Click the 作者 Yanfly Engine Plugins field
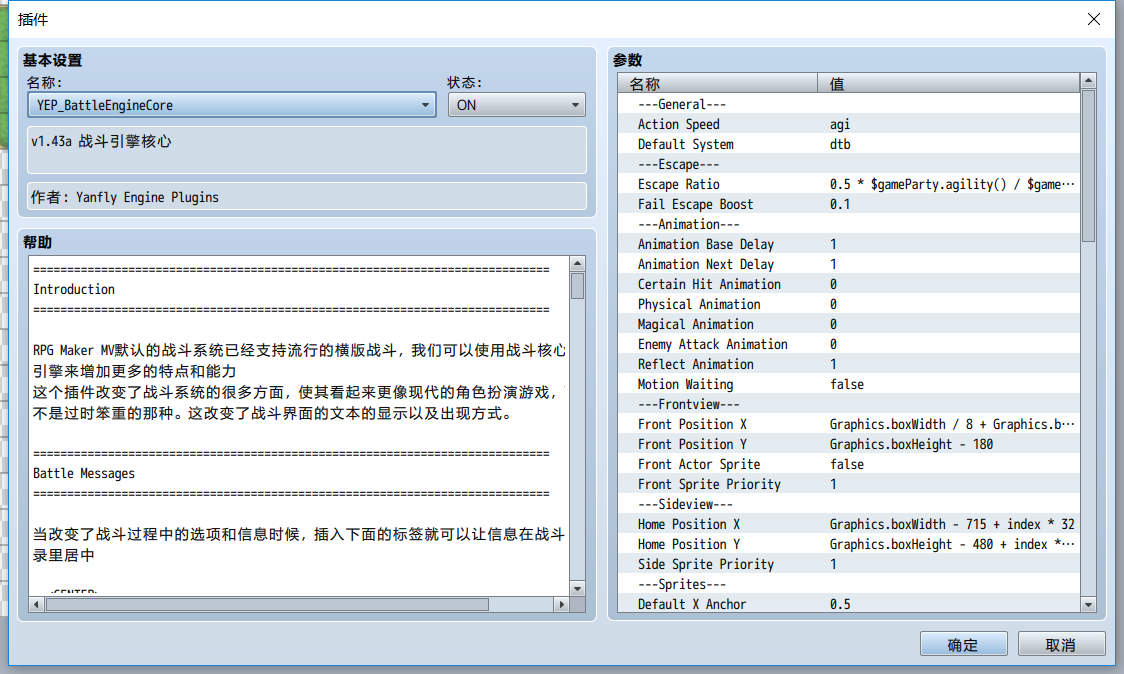The height and width of the screenshot is (674, 1124). (307, 196)
